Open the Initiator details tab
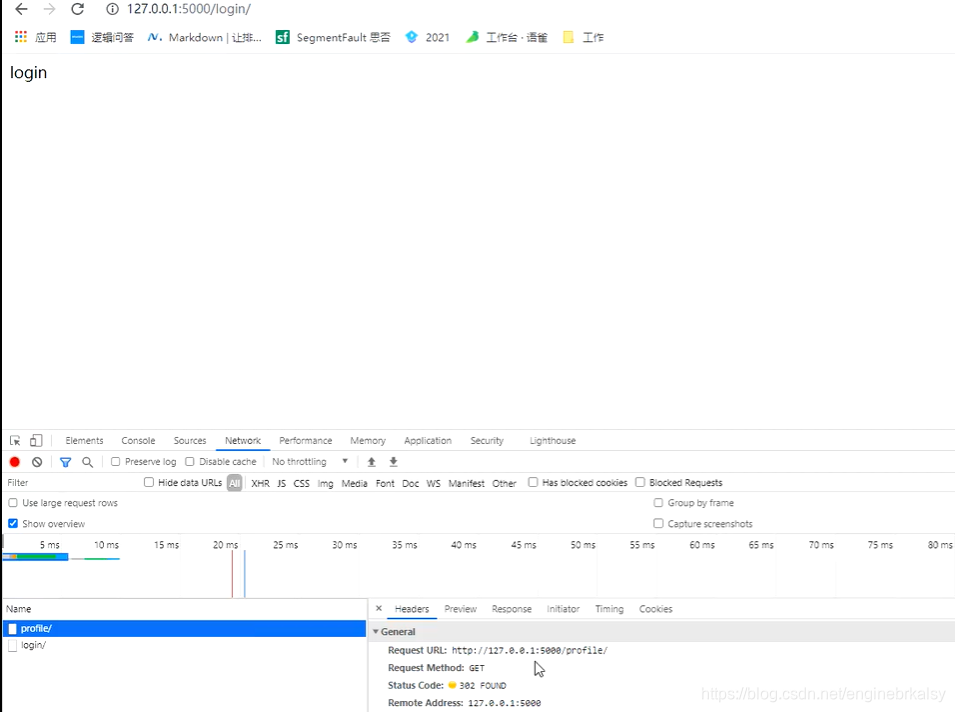This screenshot has height=712, width=955. (x=563, y=609)
